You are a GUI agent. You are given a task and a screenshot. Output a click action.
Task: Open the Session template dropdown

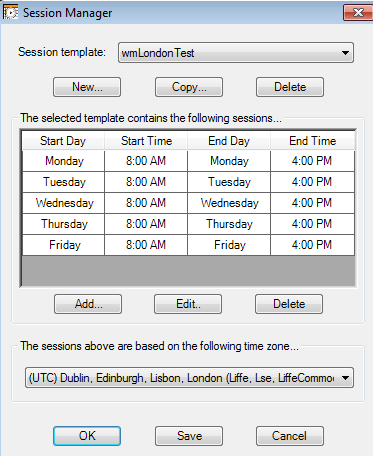[x=236, y=53]
